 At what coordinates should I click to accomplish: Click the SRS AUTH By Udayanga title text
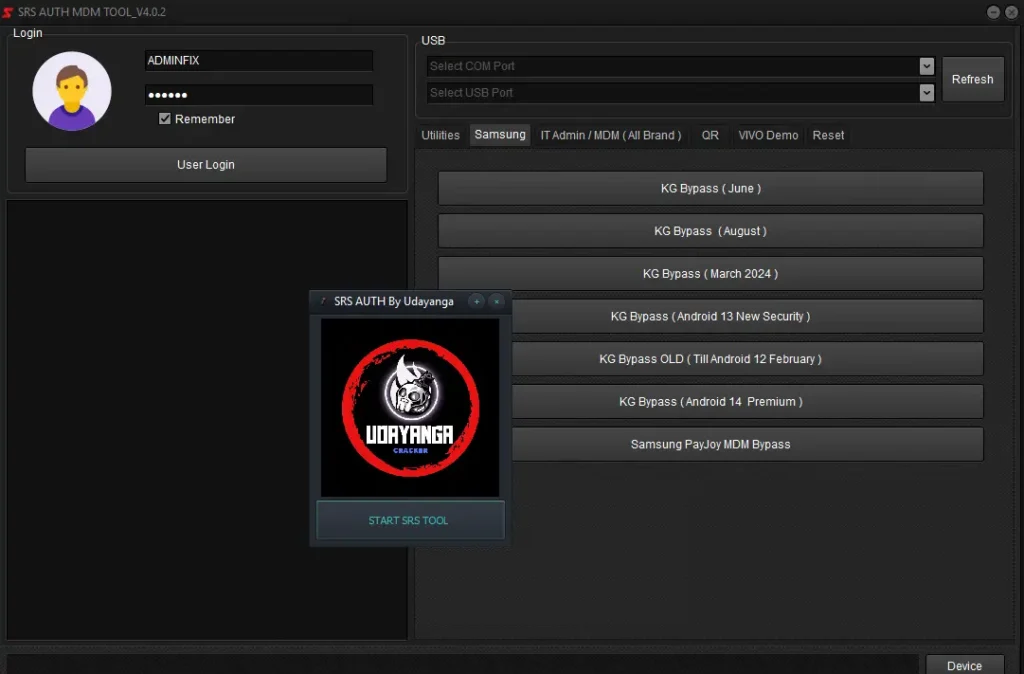[394, 301]
